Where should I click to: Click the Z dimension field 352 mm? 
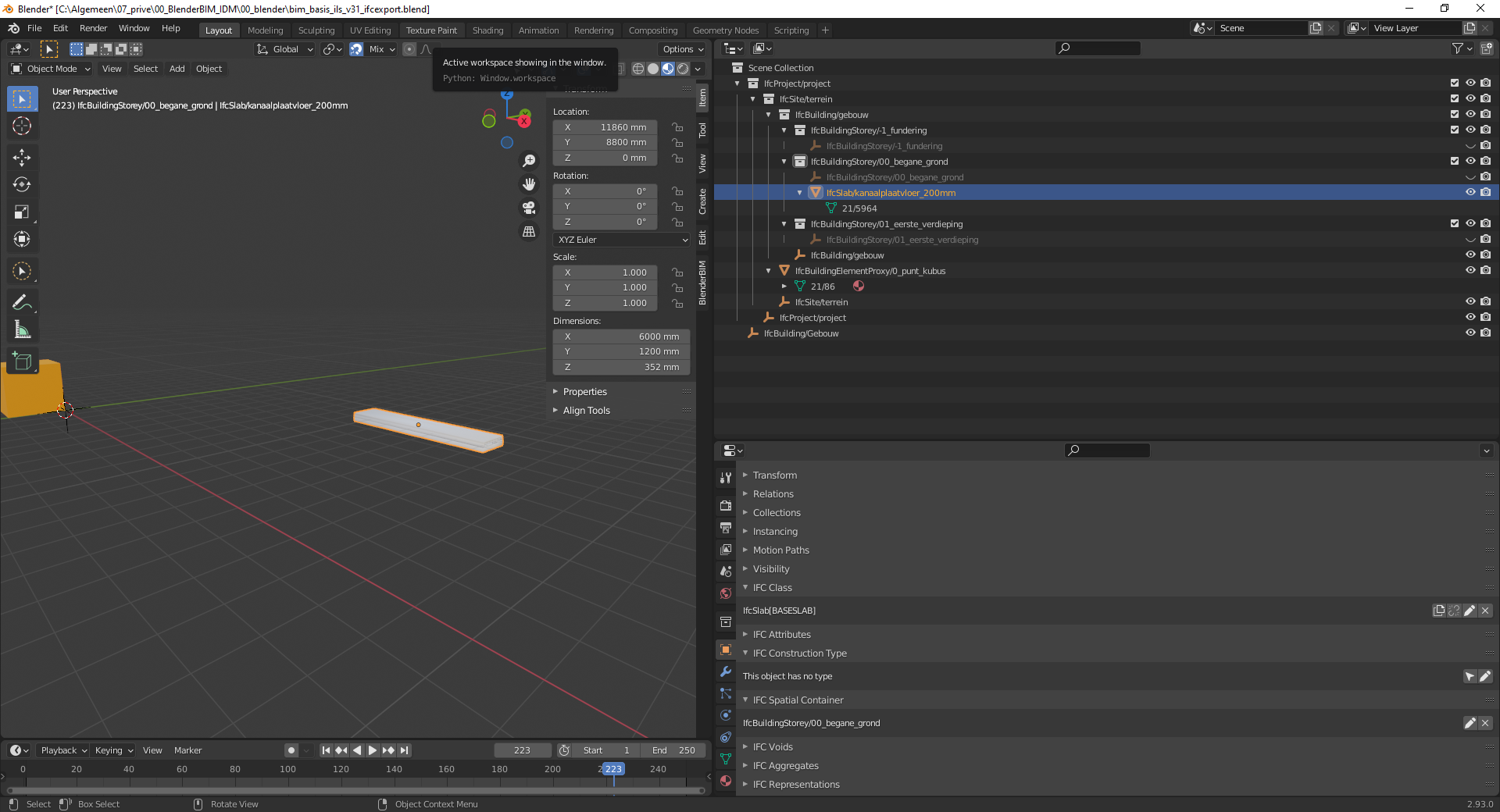(x=622, y=367)
